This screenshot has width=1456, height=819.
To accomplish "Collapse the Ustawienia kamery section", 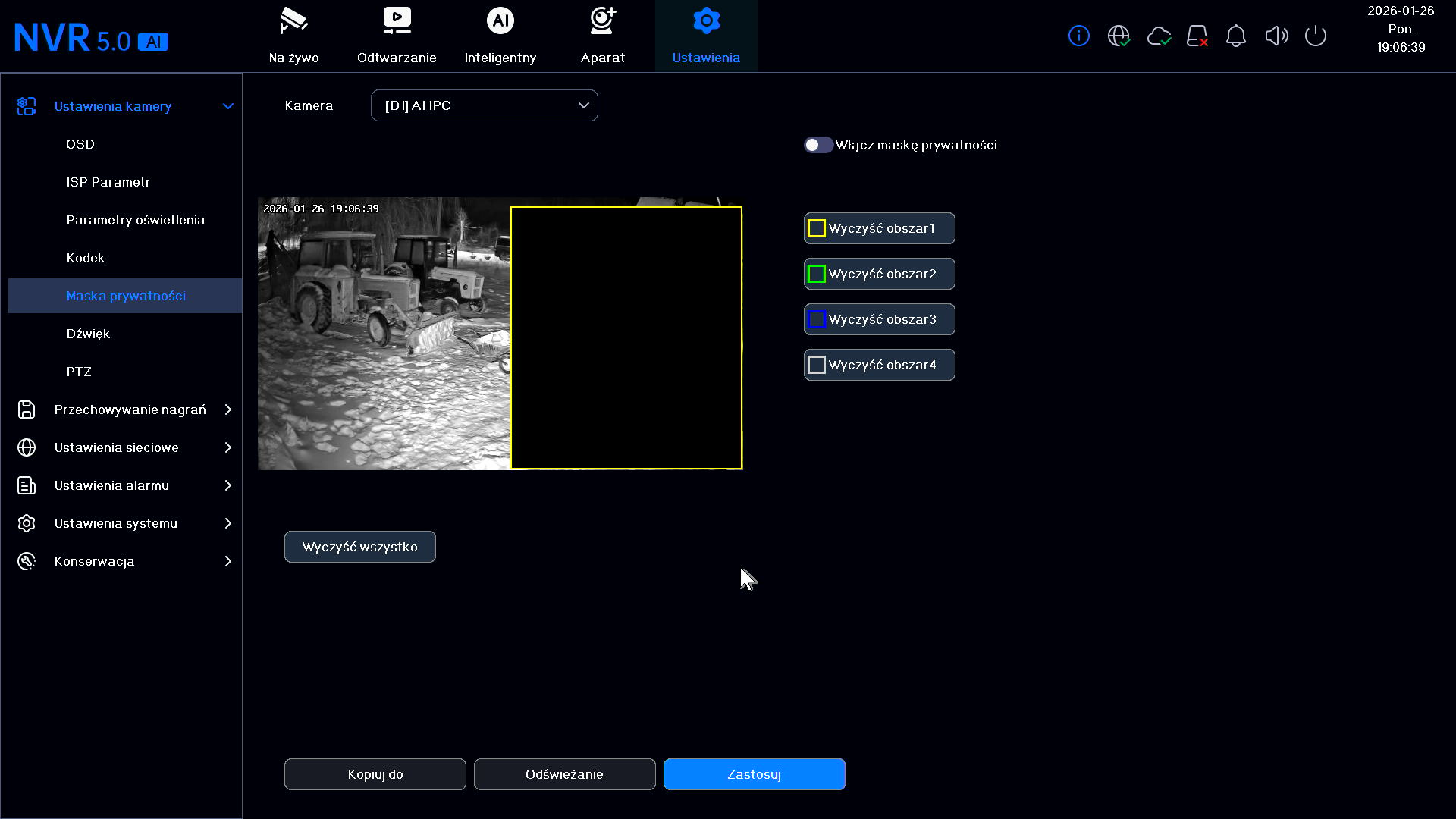I will pos(227,106).
